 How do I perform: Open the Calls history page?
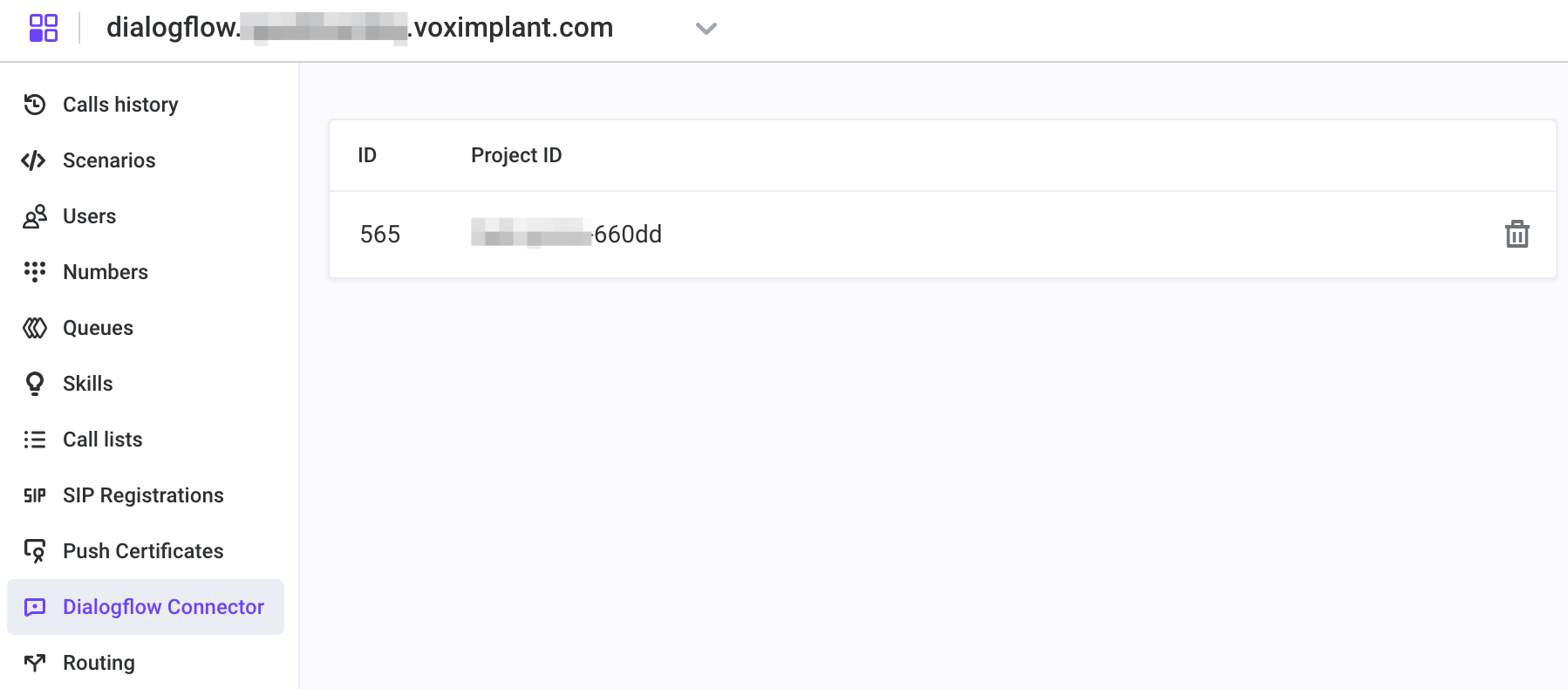click(119, 105)
